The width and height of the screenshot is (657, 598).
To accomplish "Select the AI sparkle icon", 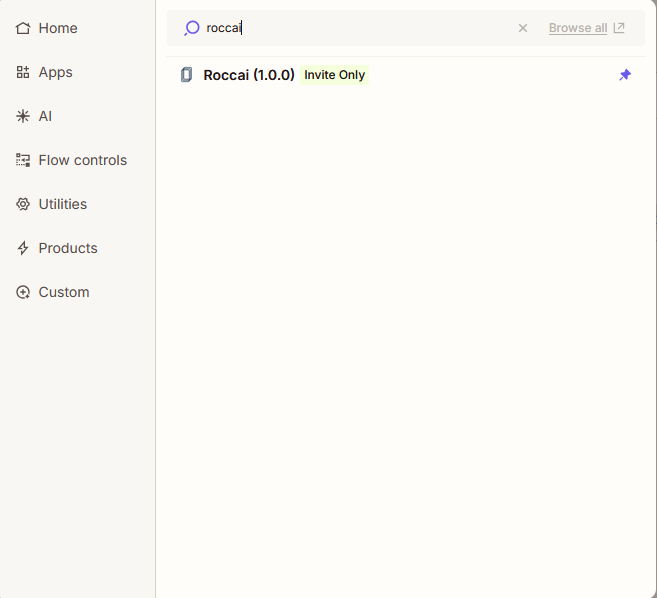I will pos(23,116).
